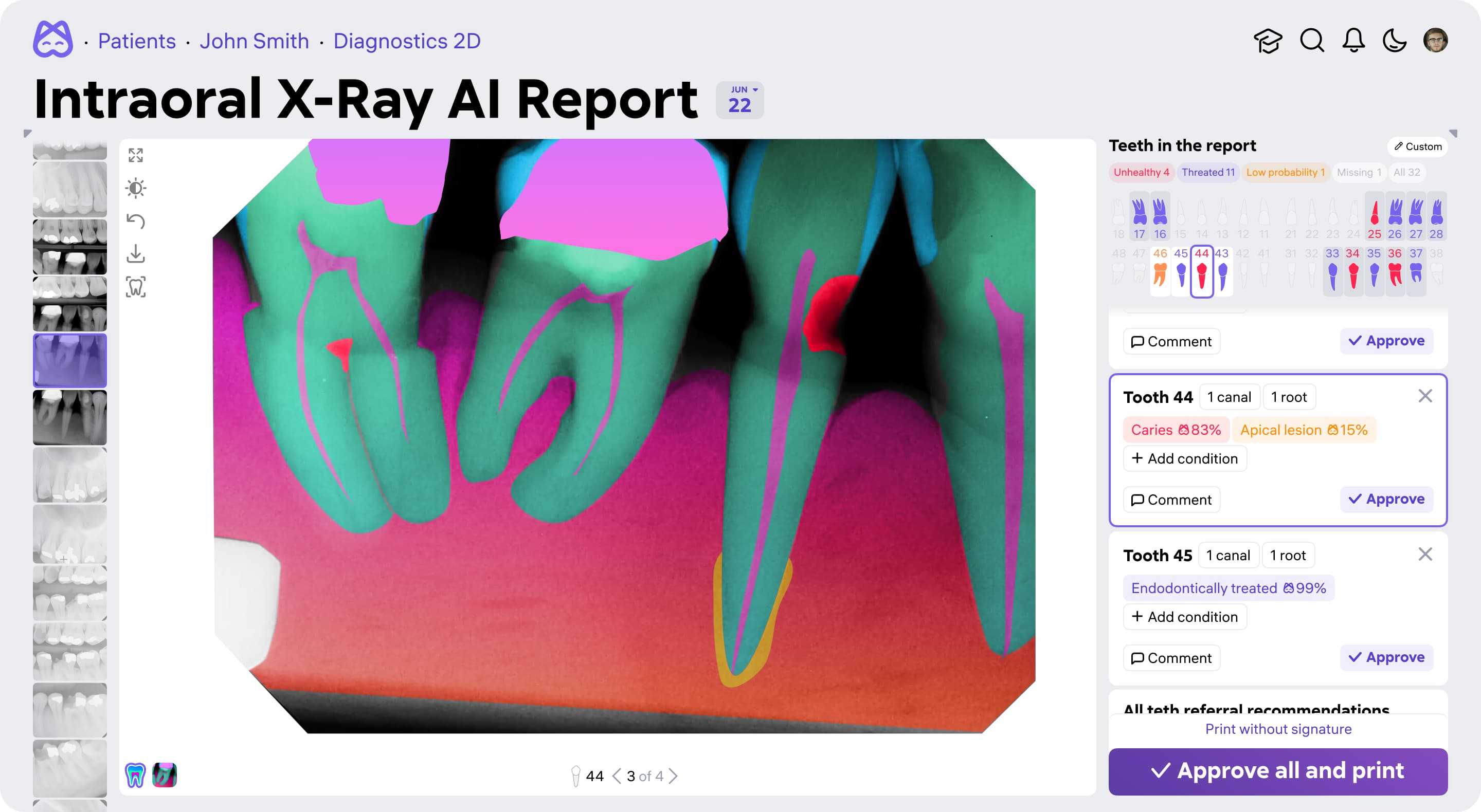Approve Tooth 44 findings
The height and width of the screenshot is (812, 1481).
(x=1386, y=499)
